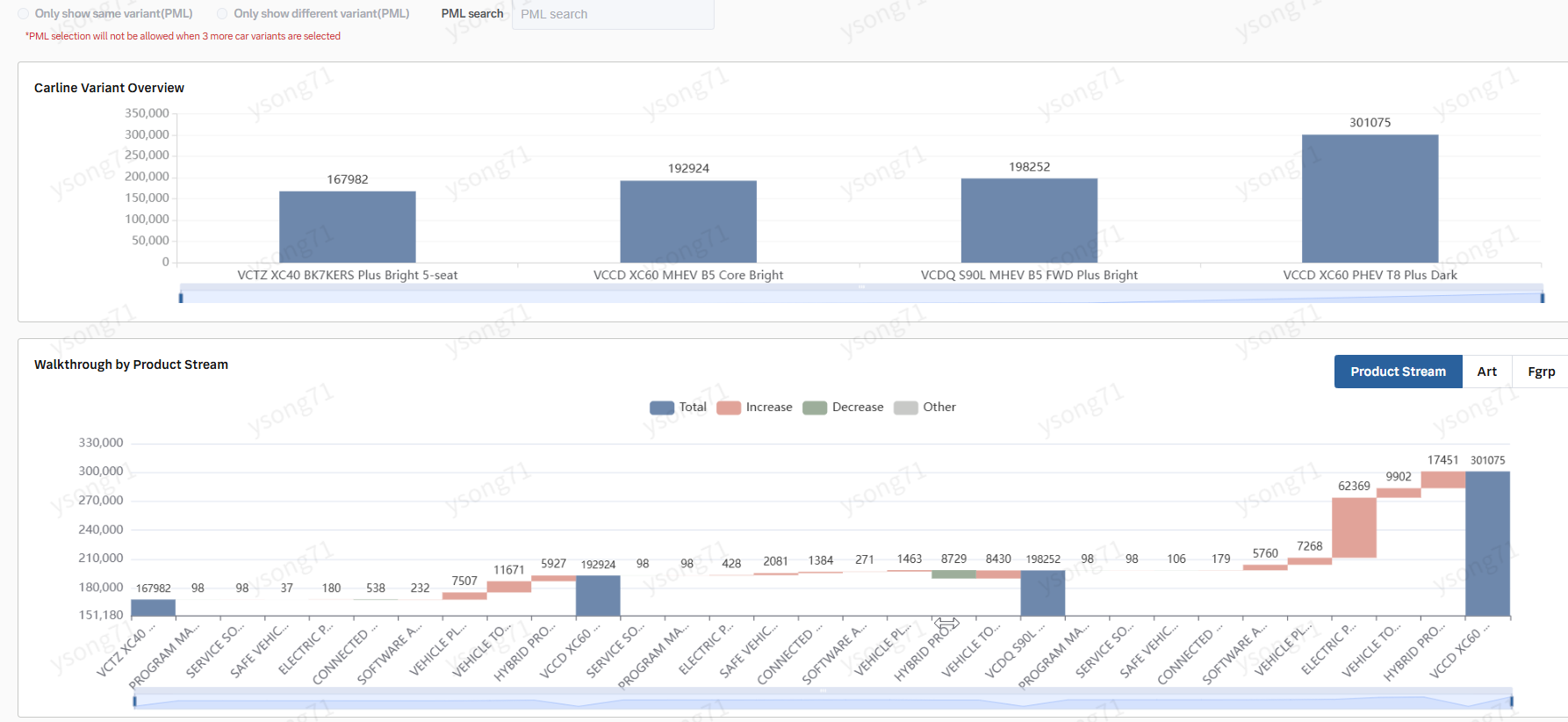The image size is (1568, 722).
Task: Select the VCDQ S90L MHEV B5 FWD bar
Action: [1029, 220]
